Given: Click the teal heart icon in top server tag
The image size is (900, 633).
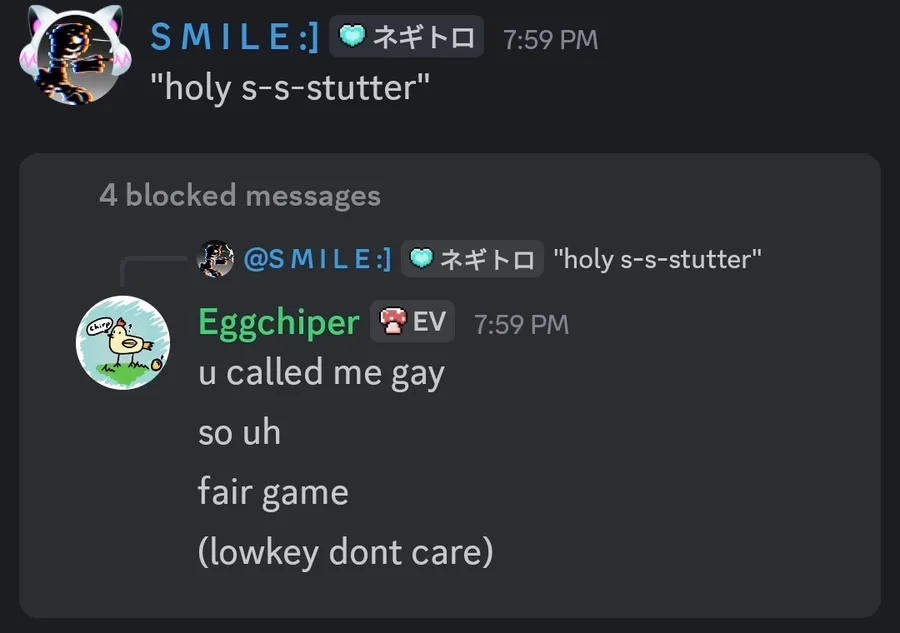Looking at the screenshot, I should click(x=352, y=37).
